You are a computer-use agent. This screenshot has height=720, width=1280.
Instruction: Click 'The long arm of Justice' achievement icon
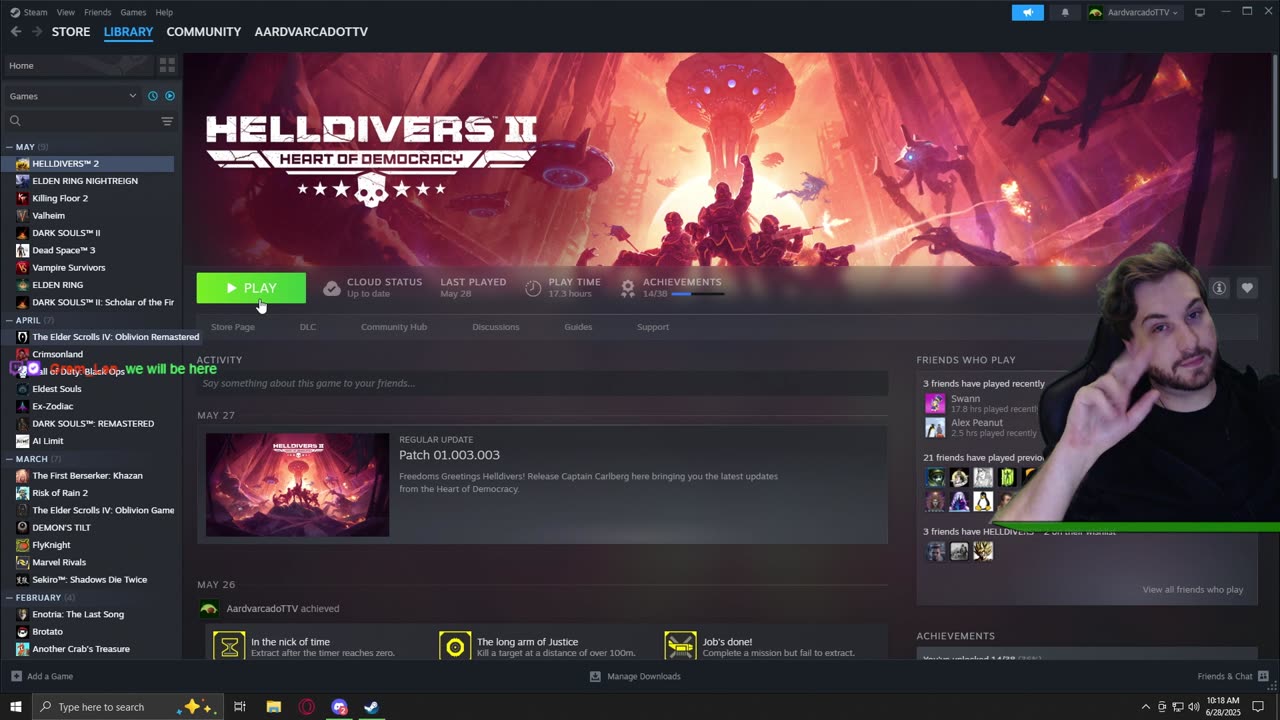click(x=455, y=647)
